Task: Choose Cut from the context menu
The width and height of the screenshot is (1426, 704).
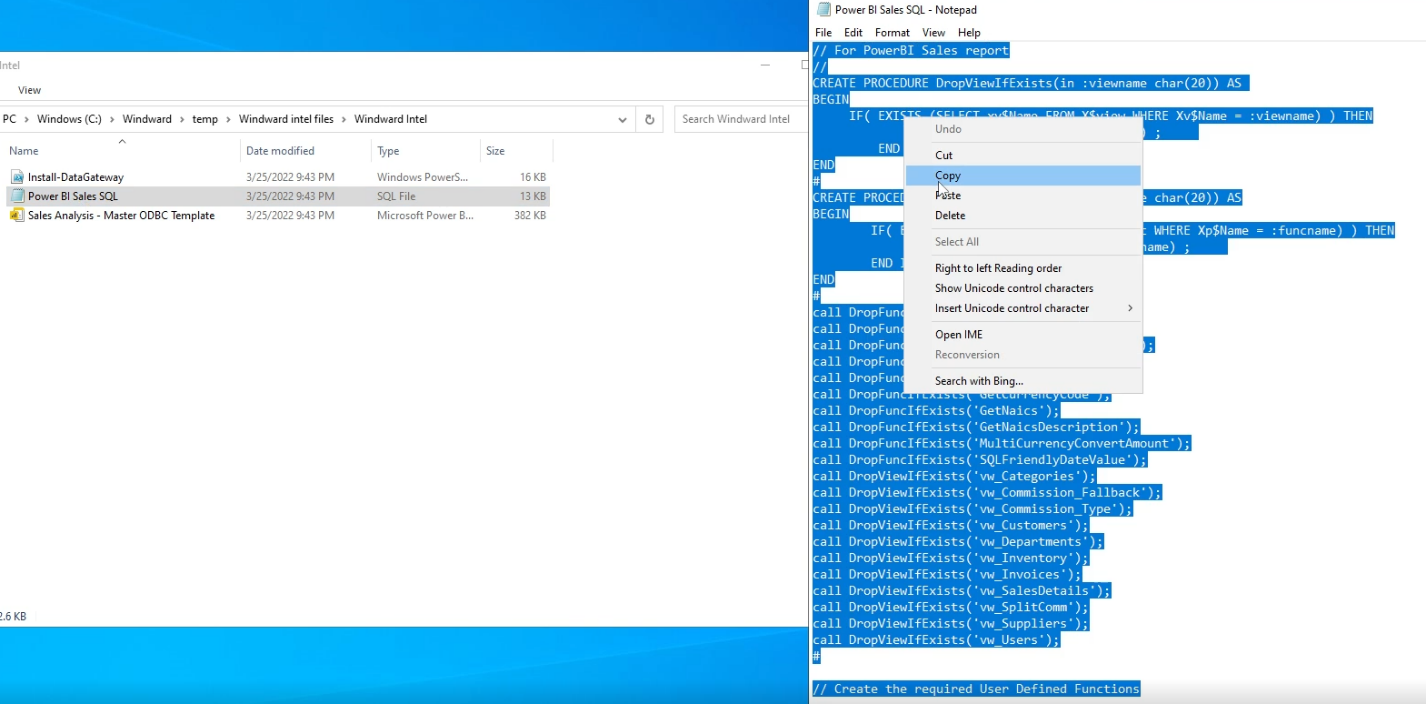Action: [1023, 155]
